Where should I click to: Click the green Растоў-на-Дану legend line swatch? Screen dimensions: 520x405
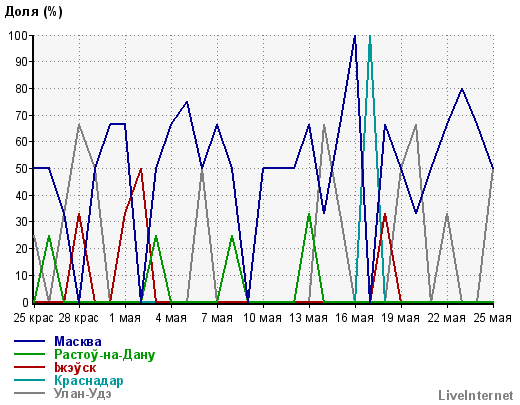tap(29, 354)
